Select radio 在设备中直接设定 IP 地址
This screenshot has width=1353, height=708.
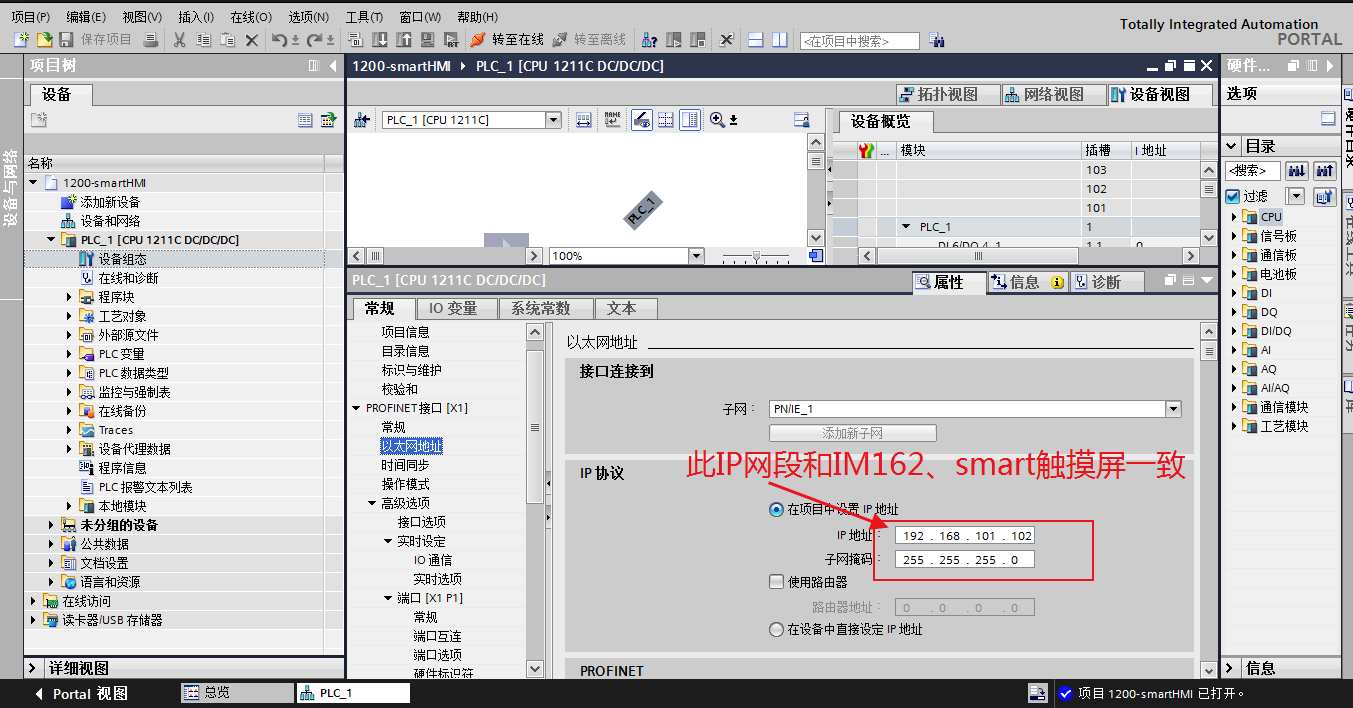click(776, 629)
